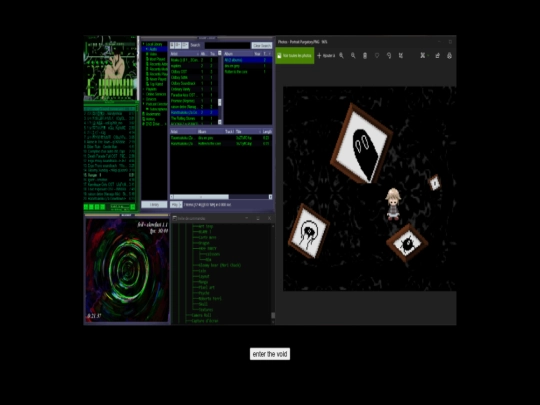Click the Year column header

point(257,54)
